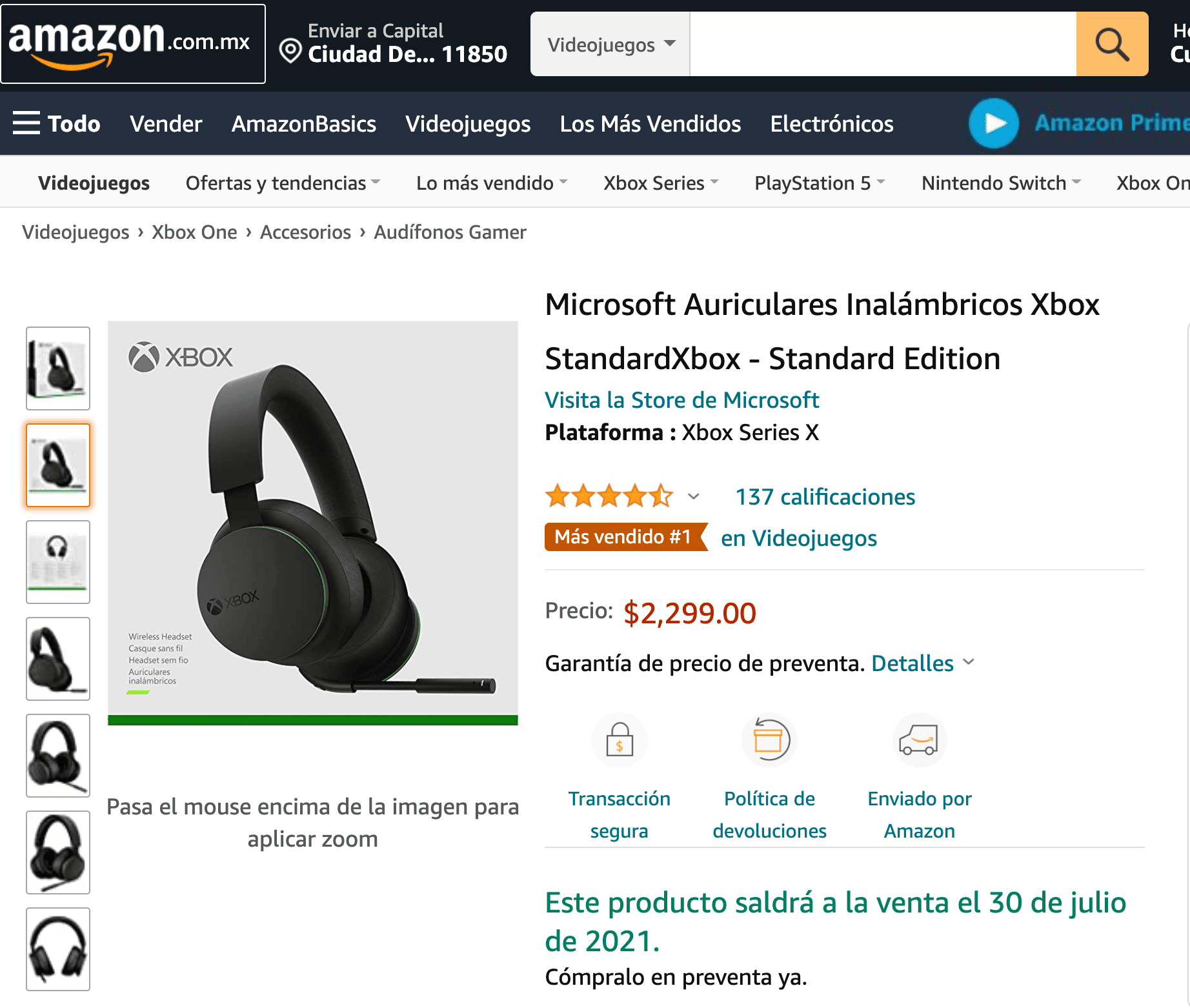Select Los Más Vendidos in navigation bar
1190x1008 pixels.
650,123
